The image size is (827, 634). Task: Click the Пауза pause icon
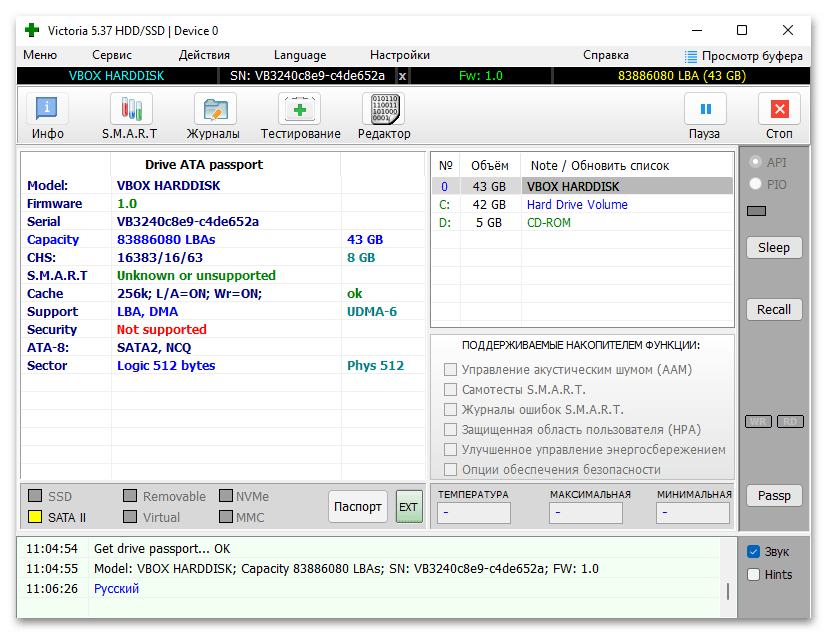click(705, 109)
